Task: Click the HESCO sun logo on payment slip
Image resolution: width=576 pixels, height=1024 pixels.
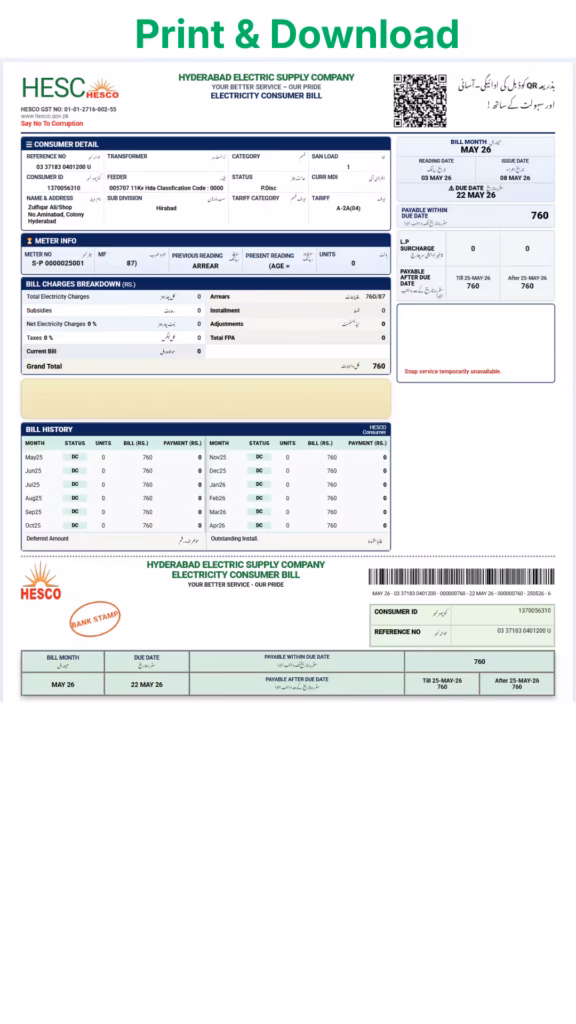Action: point(40,581)
